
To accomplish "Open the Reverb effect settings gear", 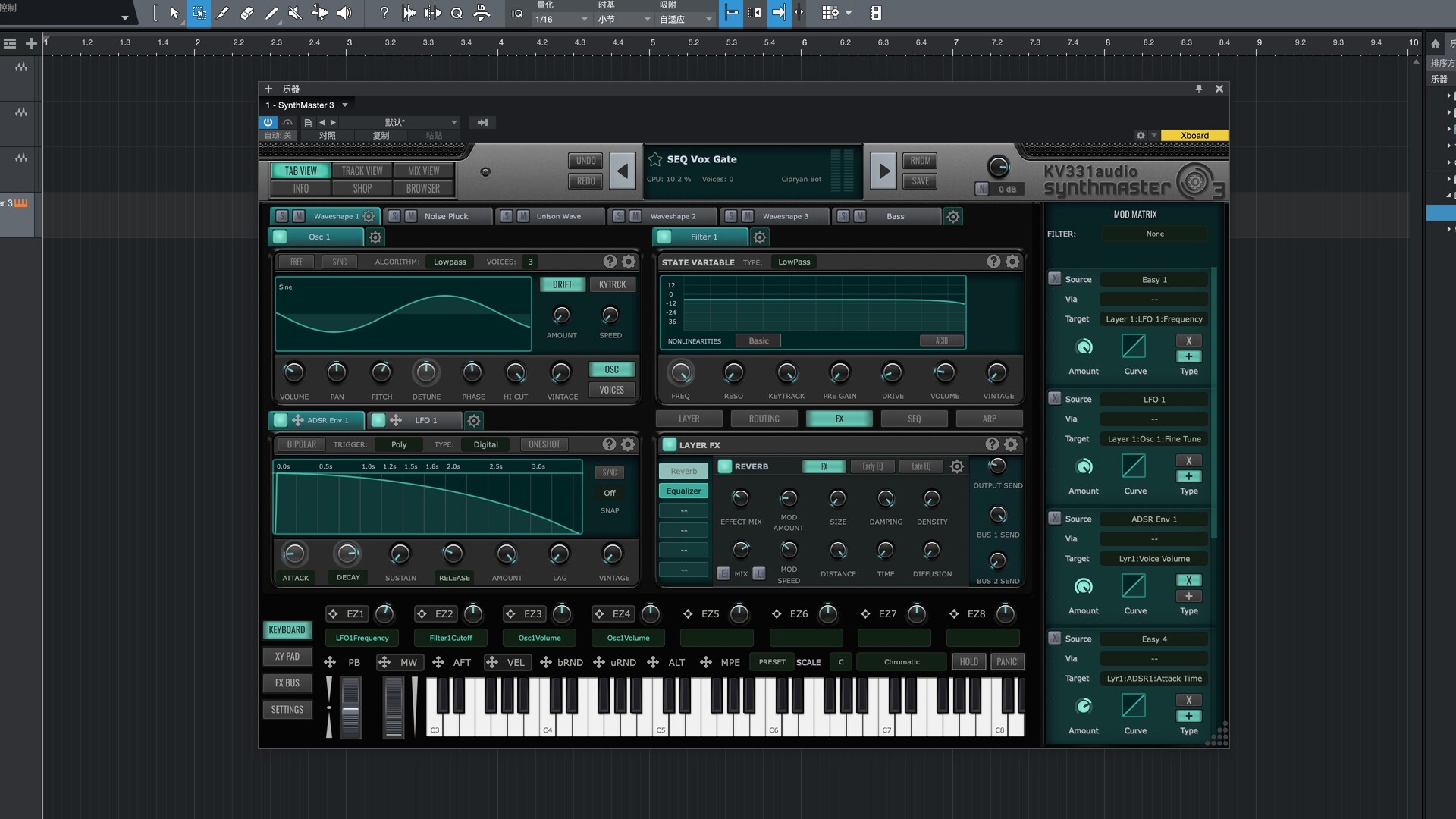I will (x=957, y=466).
